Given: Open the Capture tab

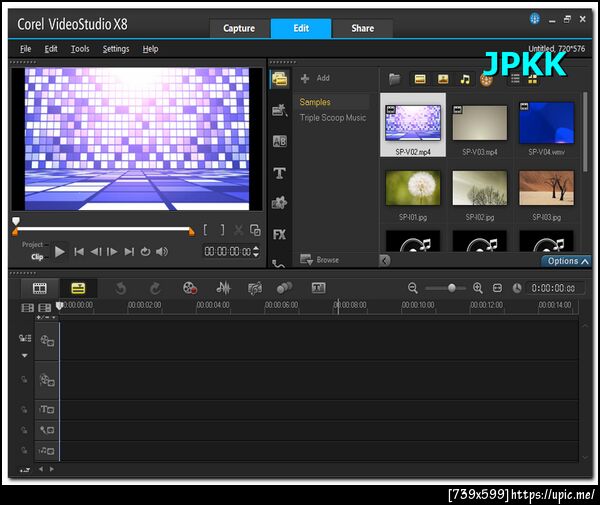Looking at the screenshot, I should click(x=239, y=28).
